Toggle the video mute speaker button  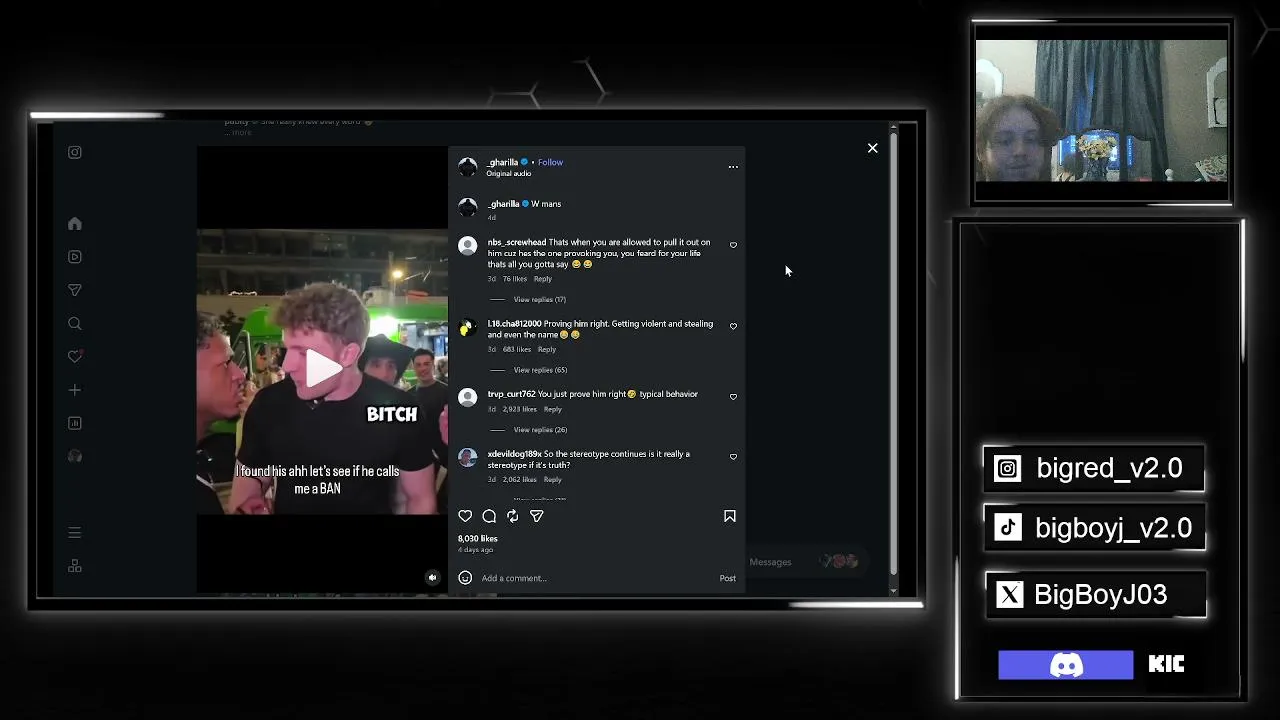[x=432, y=578]
